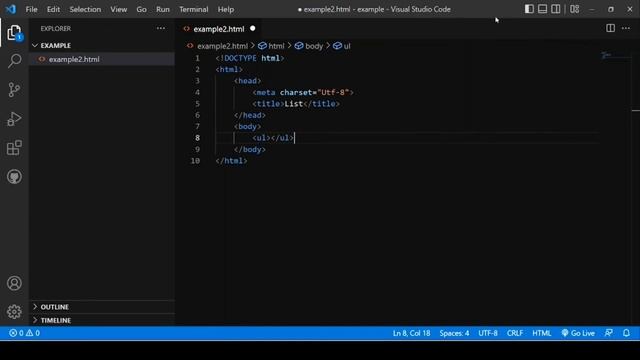Click the VS Code logo icon
The image size is (640, 360).
(10, 9)
